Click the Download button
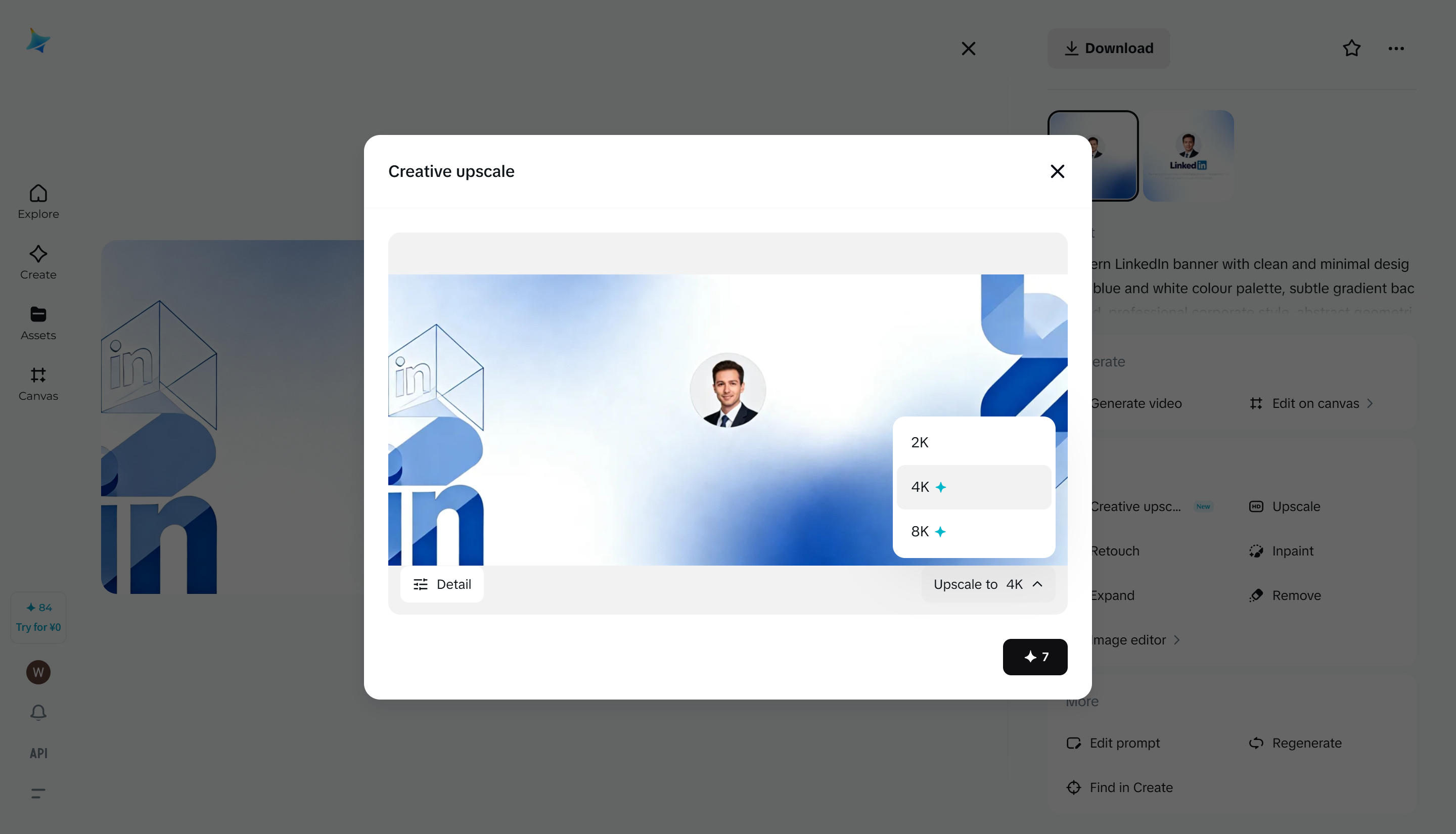This screenshot has width=1456, height=834. [1108, 48]
